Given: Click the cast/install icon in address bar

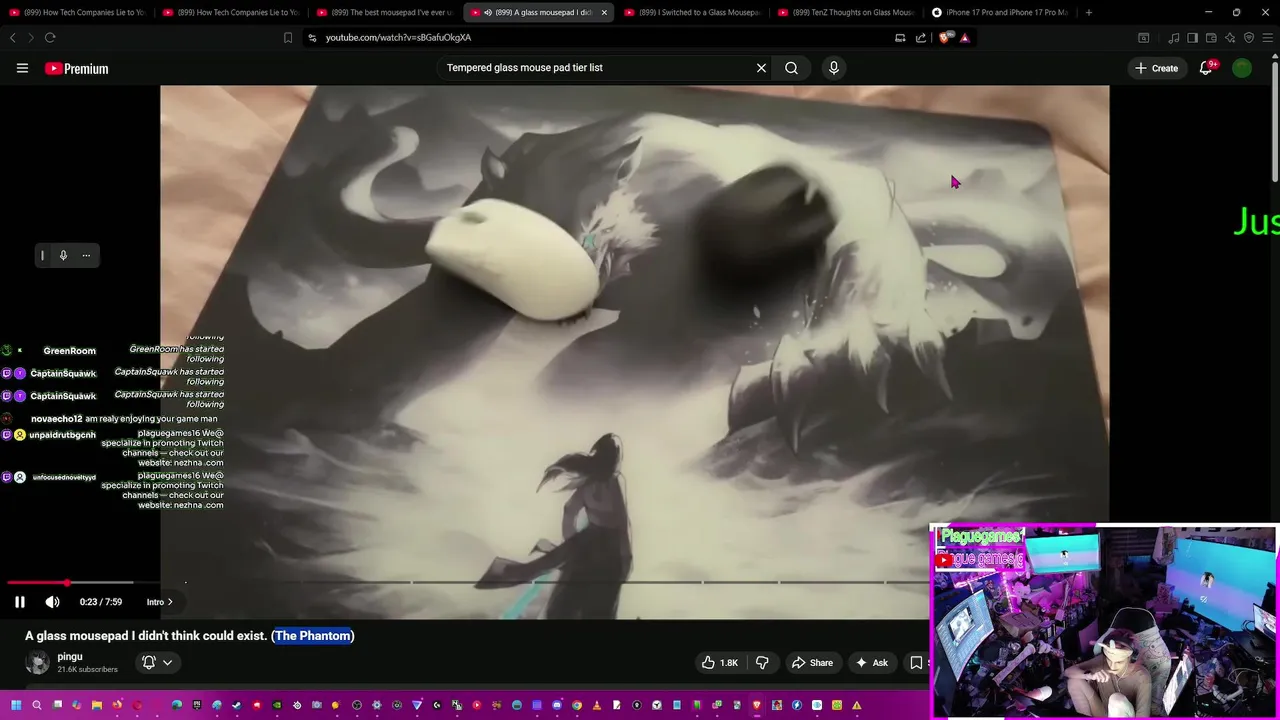Looking at the screenshot, I should (x=900, y=38).
